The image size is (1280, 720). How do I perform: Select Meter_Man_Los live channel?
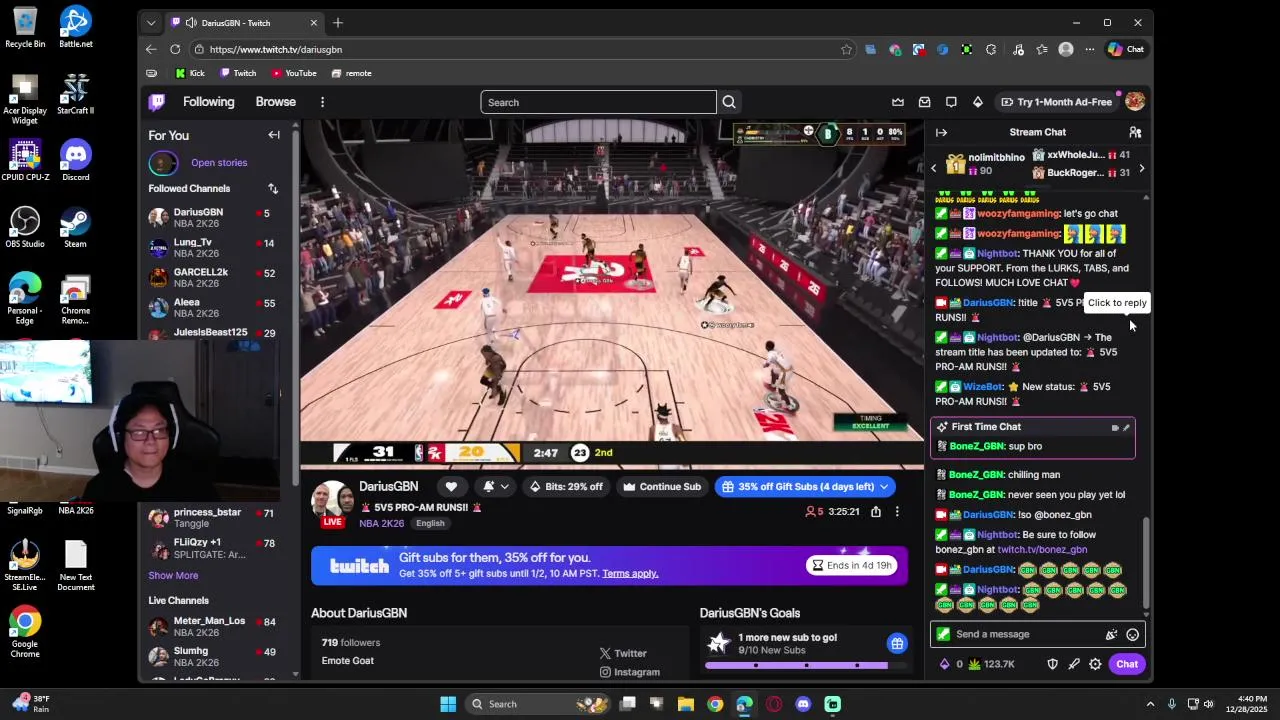point(218,627)
